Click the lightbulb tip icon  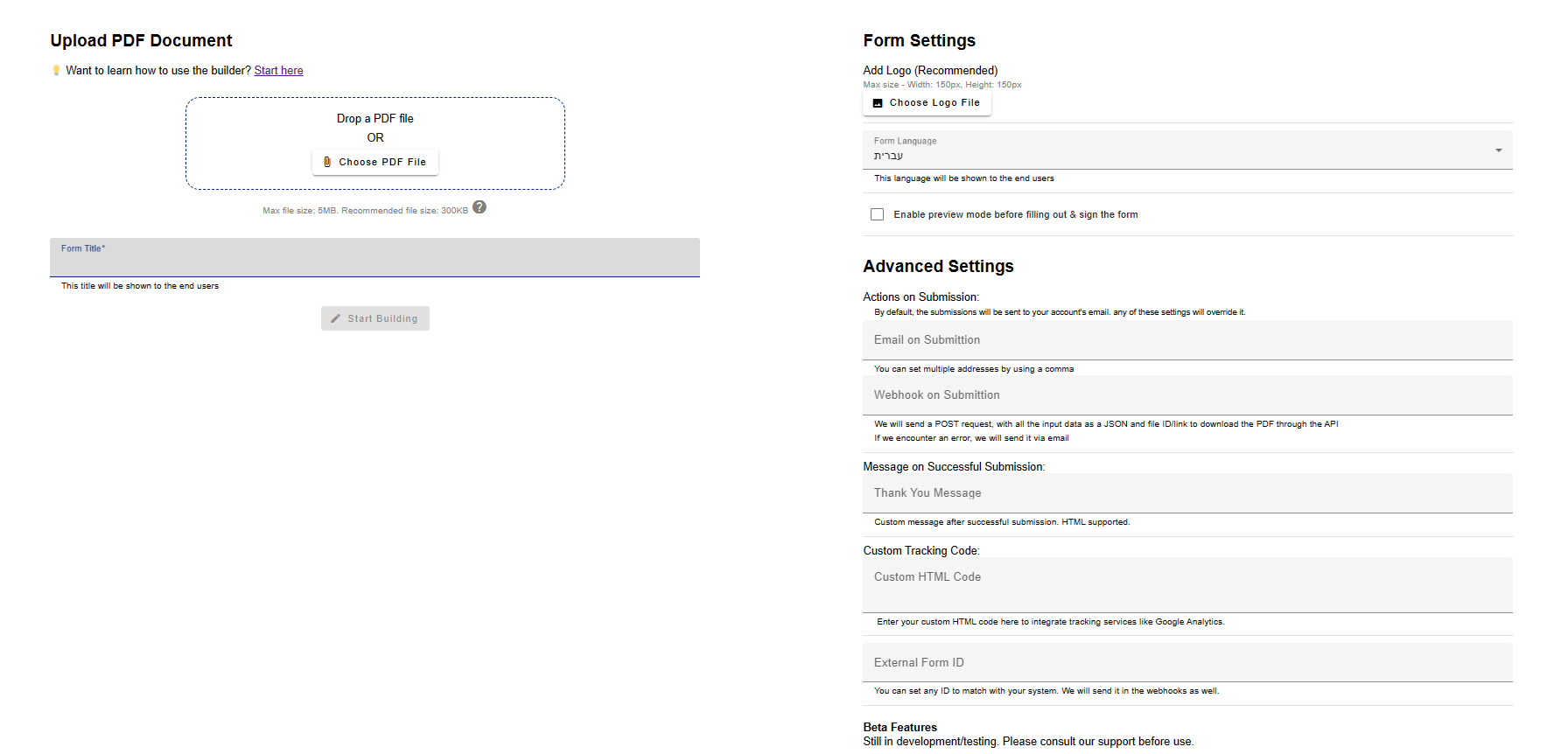pos(56,71)
